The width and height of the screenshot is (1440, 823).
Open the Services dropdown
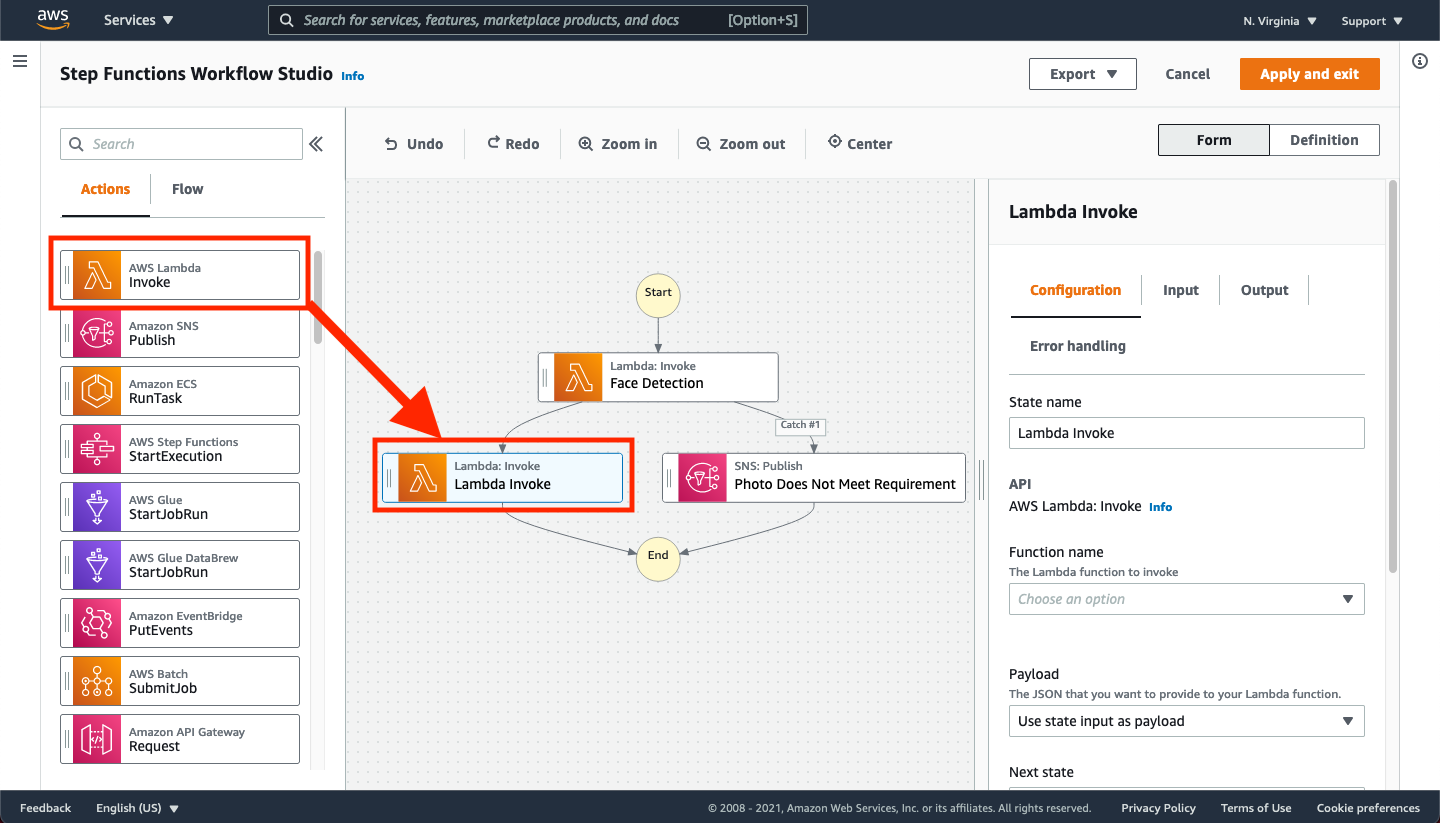point(139,20)
